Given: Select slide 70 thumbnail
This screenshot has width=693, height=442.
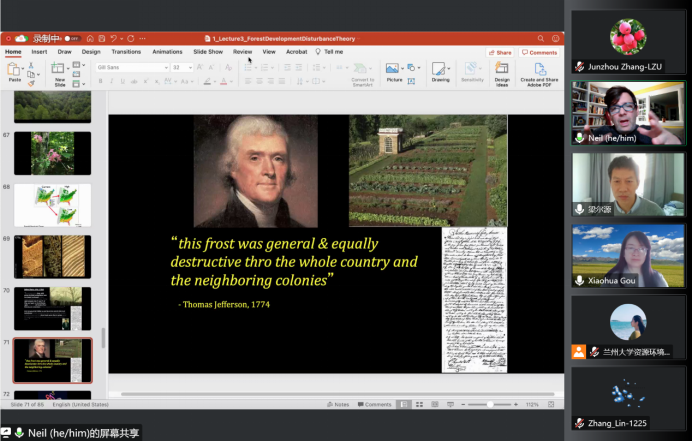Looking at the screenshot, I should click(x=52, y=309).
